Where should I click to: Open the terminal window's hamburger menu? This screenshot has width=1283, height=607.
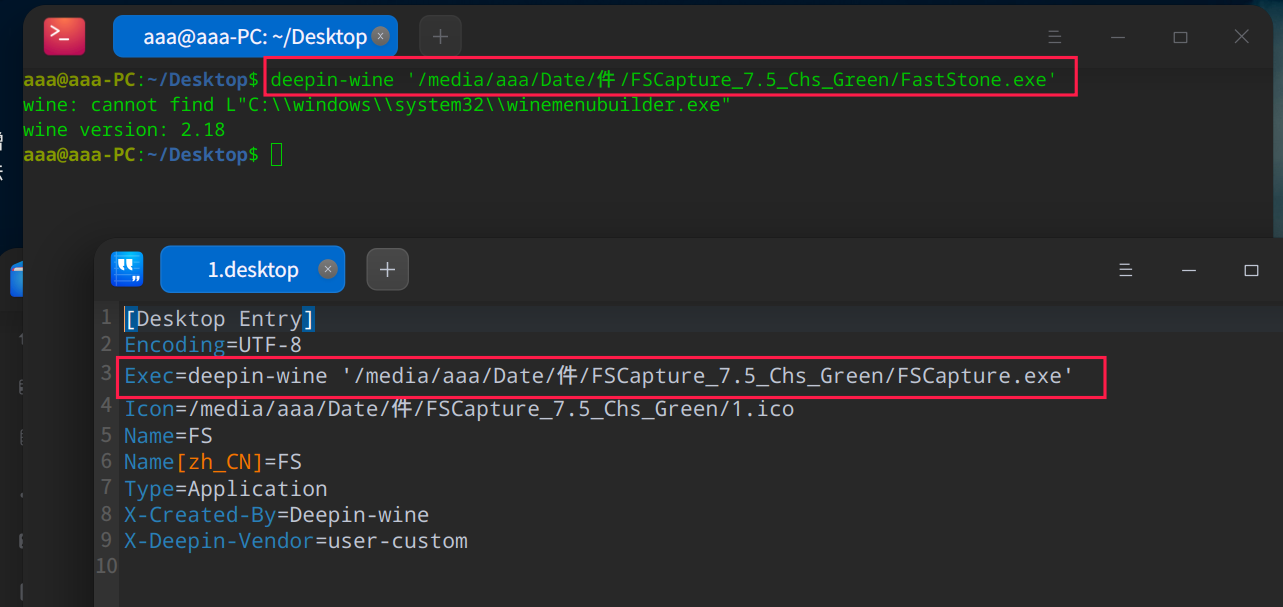click(x=1054, y=37)
